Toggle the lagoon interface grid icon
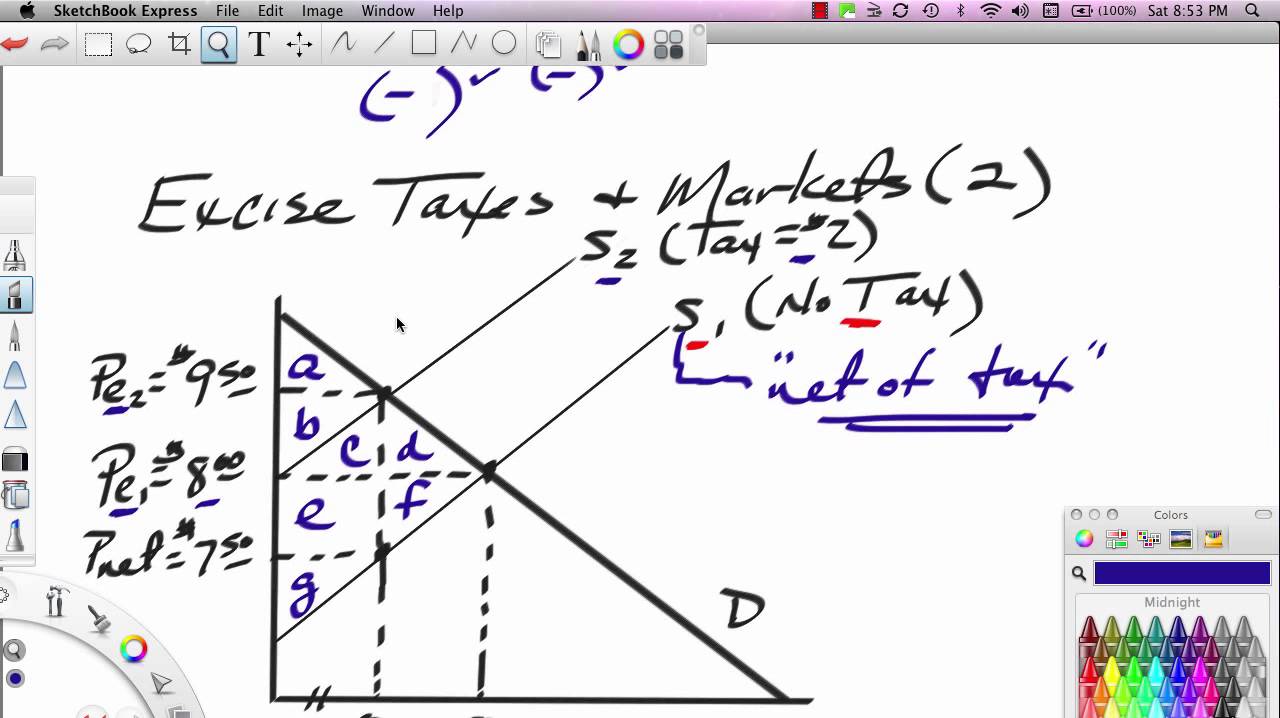The width and height of the screenshot is (1280, 718). click(x=668, y=44)
